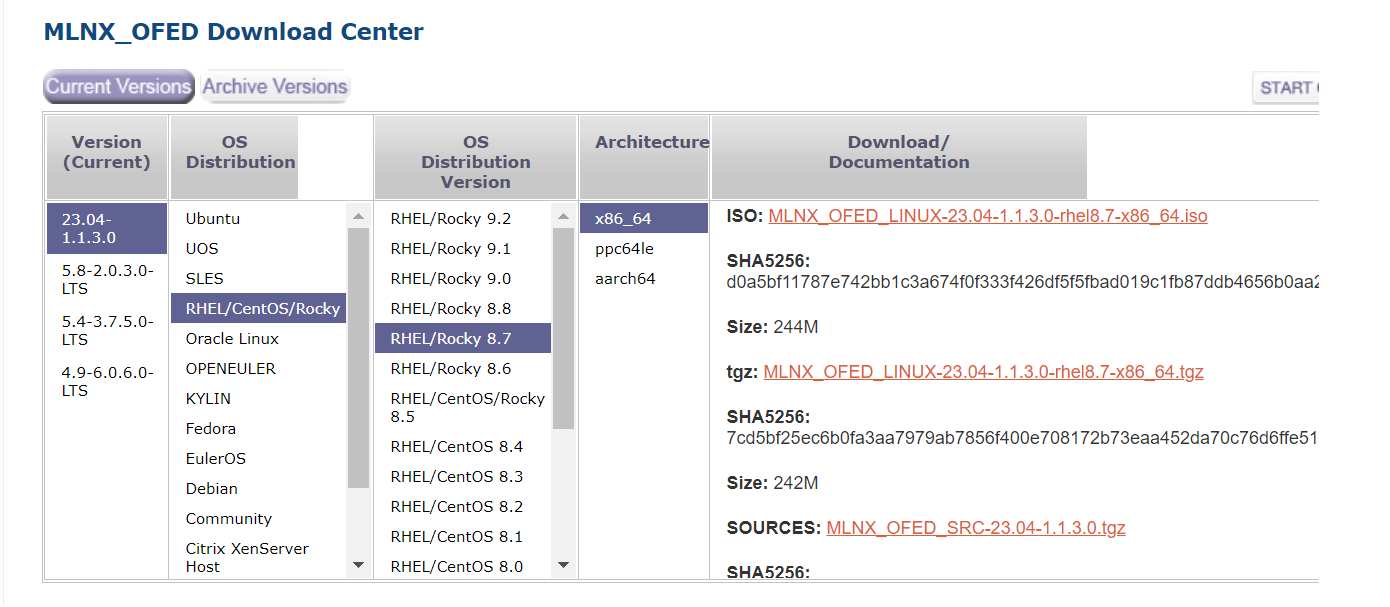The width and height of the screenshot is (1390, 607).
Task: Select version 5.8-2.0.3.0-LTS
Action: [x=106, y=279]
